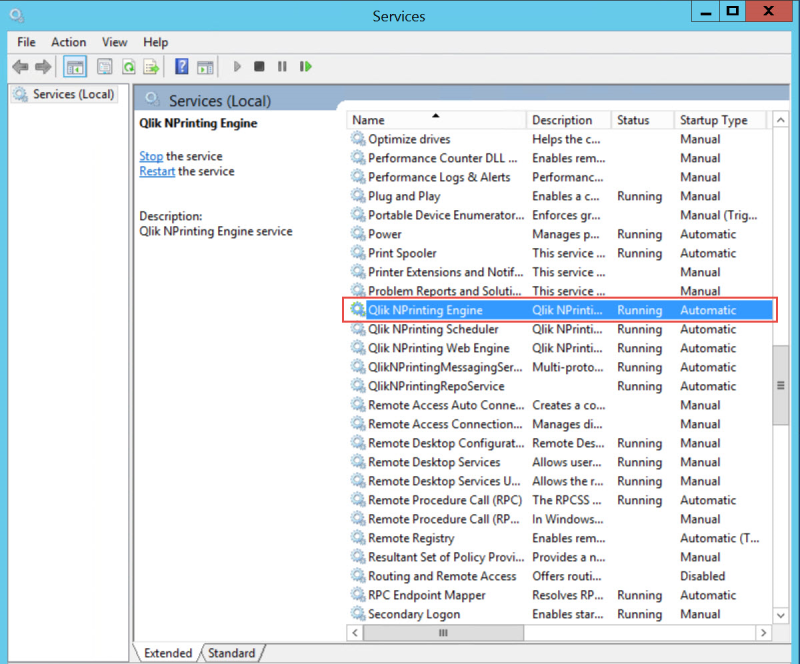The height and width of the screenshot is (664, 800).
Task: Click the Stop Service toolbar button
Action: pyautogui.click(x=259, y=67)
